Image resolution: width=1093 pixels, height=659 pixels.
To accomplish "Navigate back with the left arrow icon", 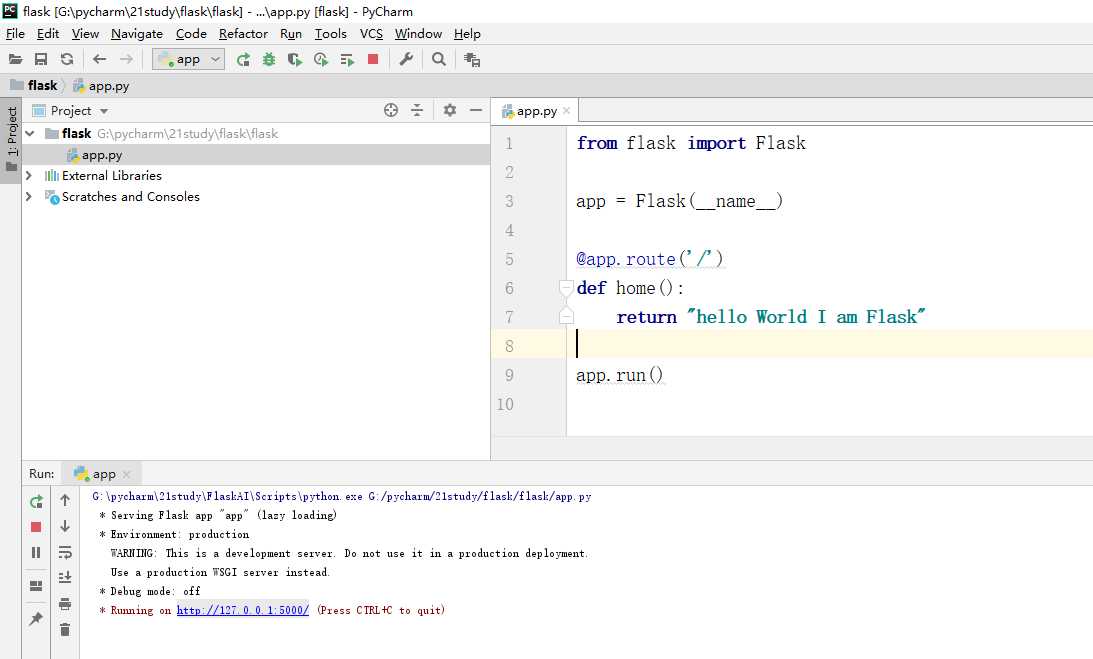I will coord(100,59).
